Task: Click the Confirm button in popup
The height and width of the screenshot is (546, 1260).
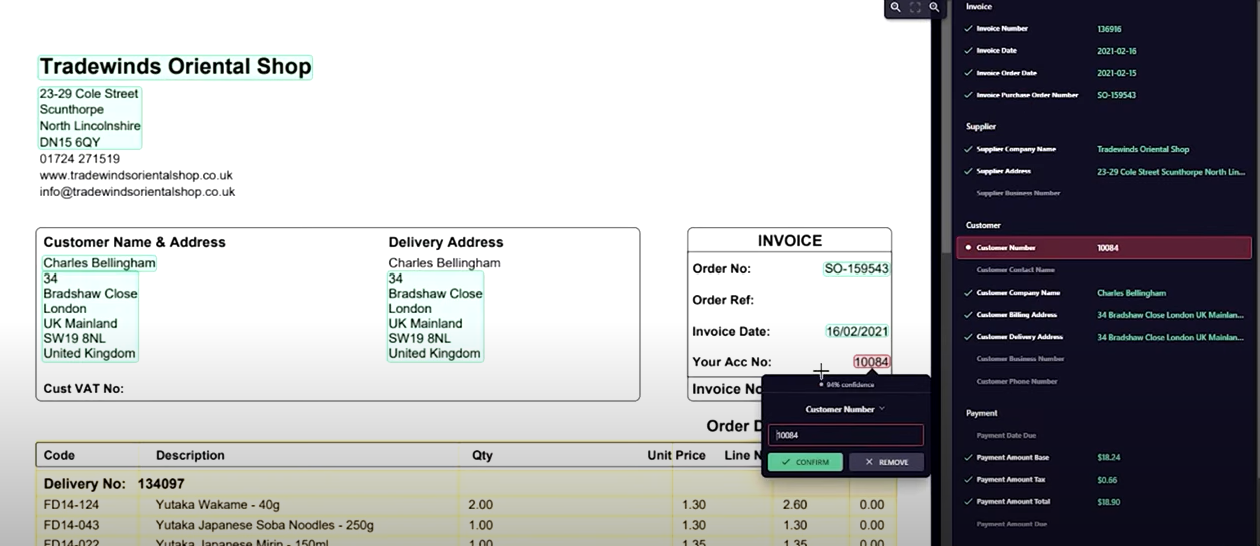Action: coord(805,462)
